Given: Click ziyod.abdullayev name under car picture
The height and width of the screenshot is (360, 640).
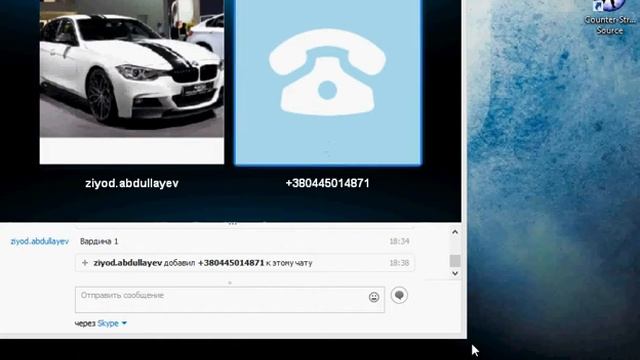Looking at the screenshot, I should [132, 184].
